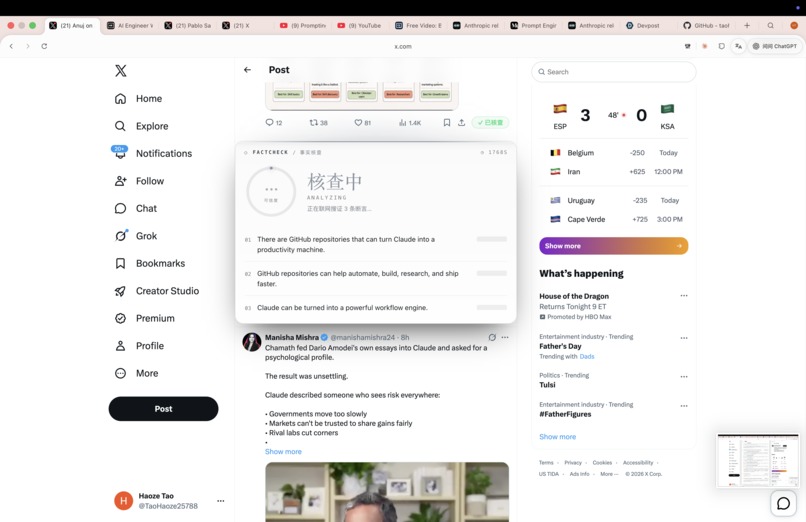806x522 pixels.
Task: Open the #FatherFigures trend
Action: coord(565,414)
